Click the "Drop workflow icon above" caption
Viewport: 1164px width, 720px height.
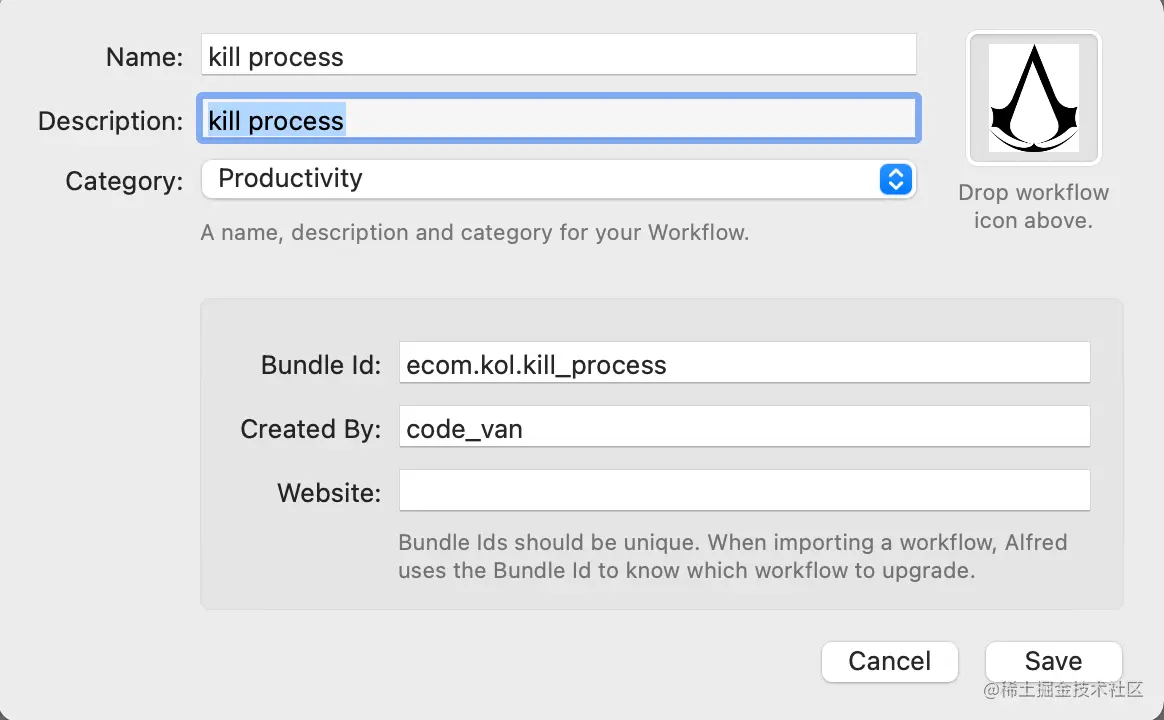click(1033, 206)
